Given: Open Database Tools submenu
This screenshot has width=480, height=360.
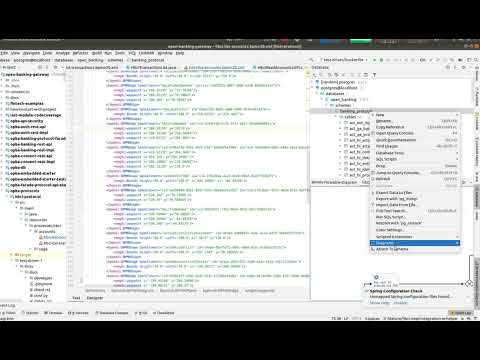Looking at the screenshot, I should (x=415, y=153).
